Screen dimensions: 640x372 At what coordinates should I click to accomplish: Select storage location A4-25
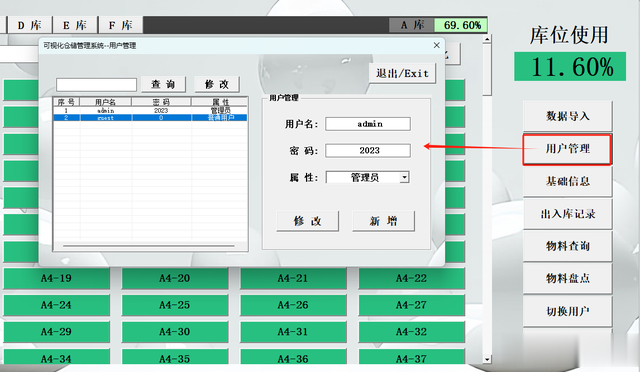[175, 305]
